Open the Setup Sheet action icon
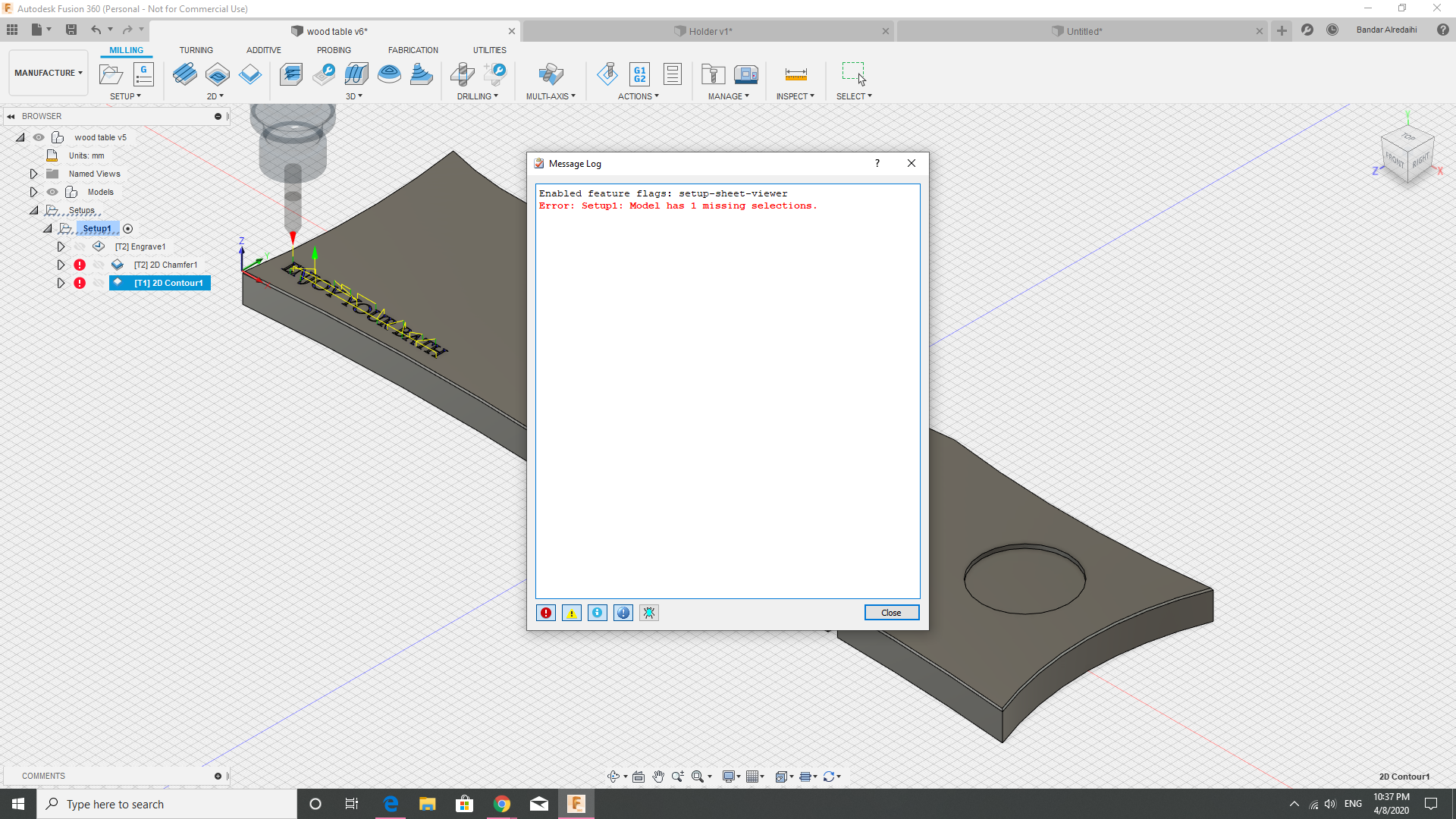Viewport: 1456px width, 819px height. pyautogui.click(x=673, y=74)
